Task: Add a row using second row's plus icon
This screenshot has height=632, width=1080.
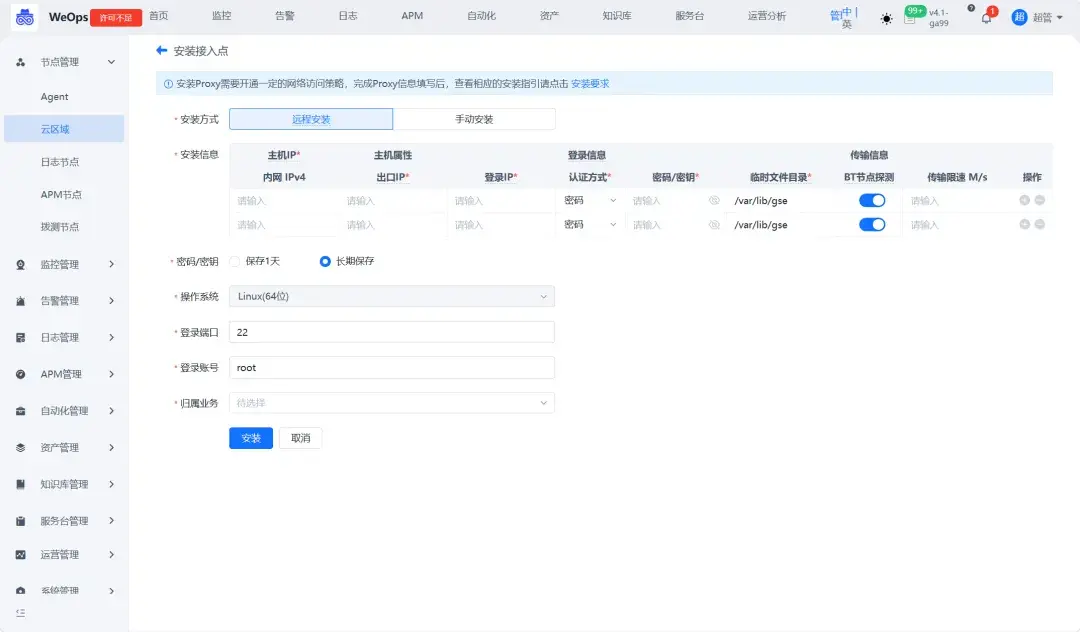Action: click(1024, 224)
